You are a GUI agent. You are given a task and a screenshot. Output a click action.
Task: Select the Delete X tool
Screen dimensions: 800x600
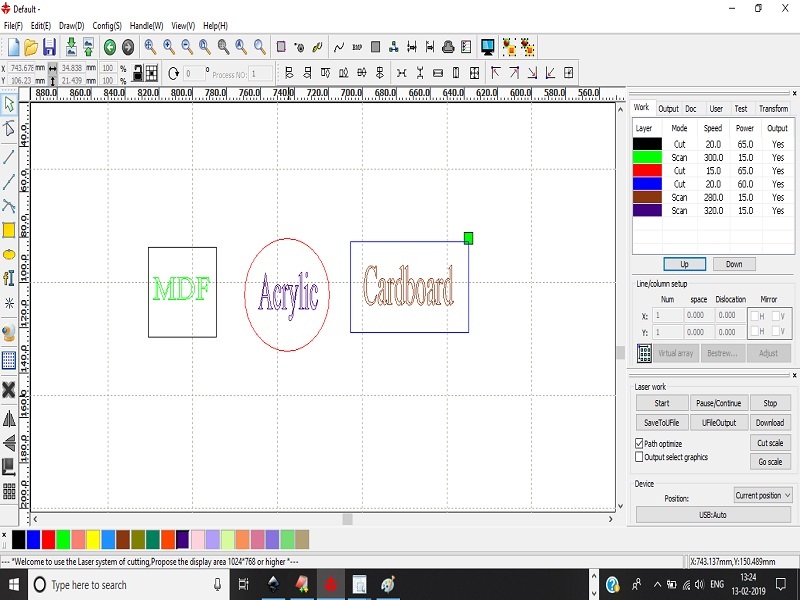point(9,390)
